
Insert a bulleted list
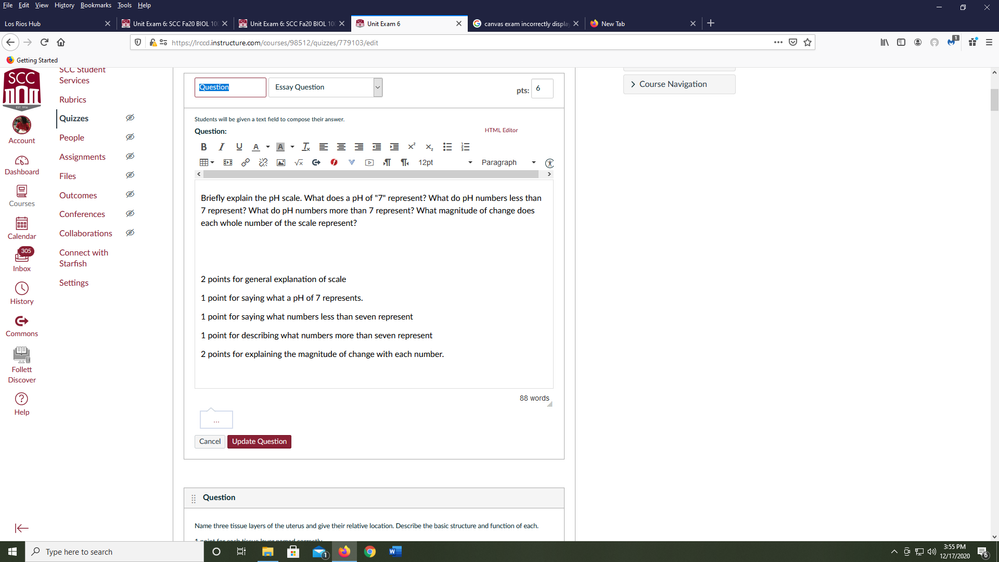(447, 147)
